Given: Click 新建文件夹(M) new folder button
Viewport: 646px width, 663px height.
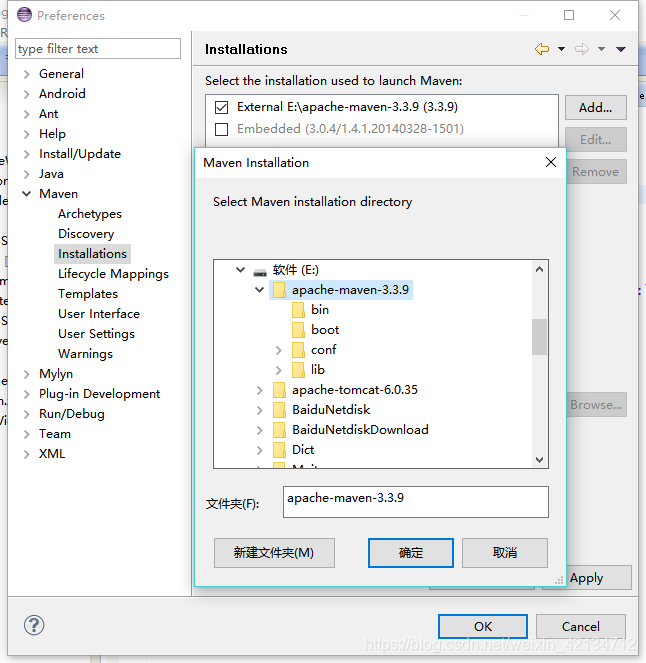Looking at the screenshot, I should [x=274, y=553].
